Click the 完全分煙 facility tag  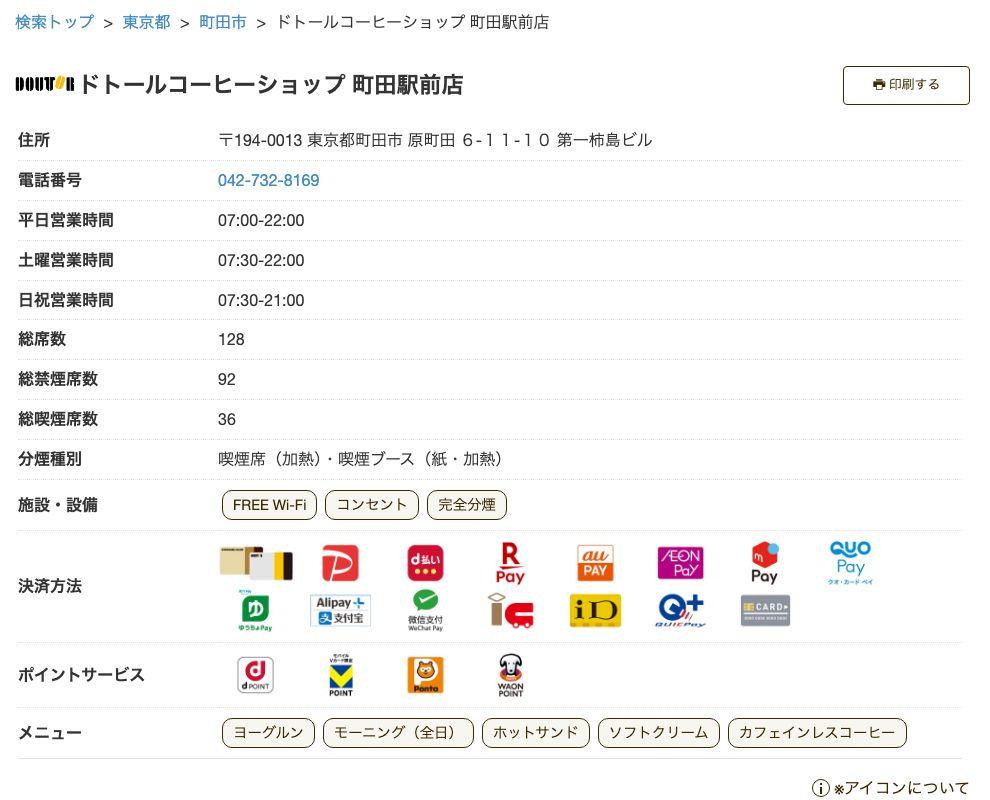(x=467, y=505)
